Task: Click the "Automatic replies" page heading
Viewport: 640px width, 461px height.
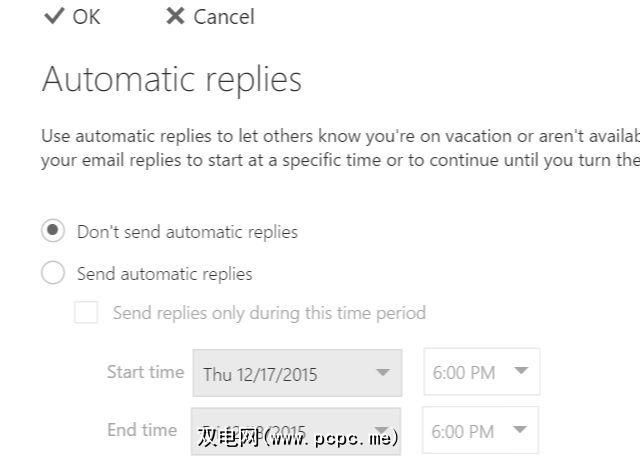Action: tap(171, 80)
